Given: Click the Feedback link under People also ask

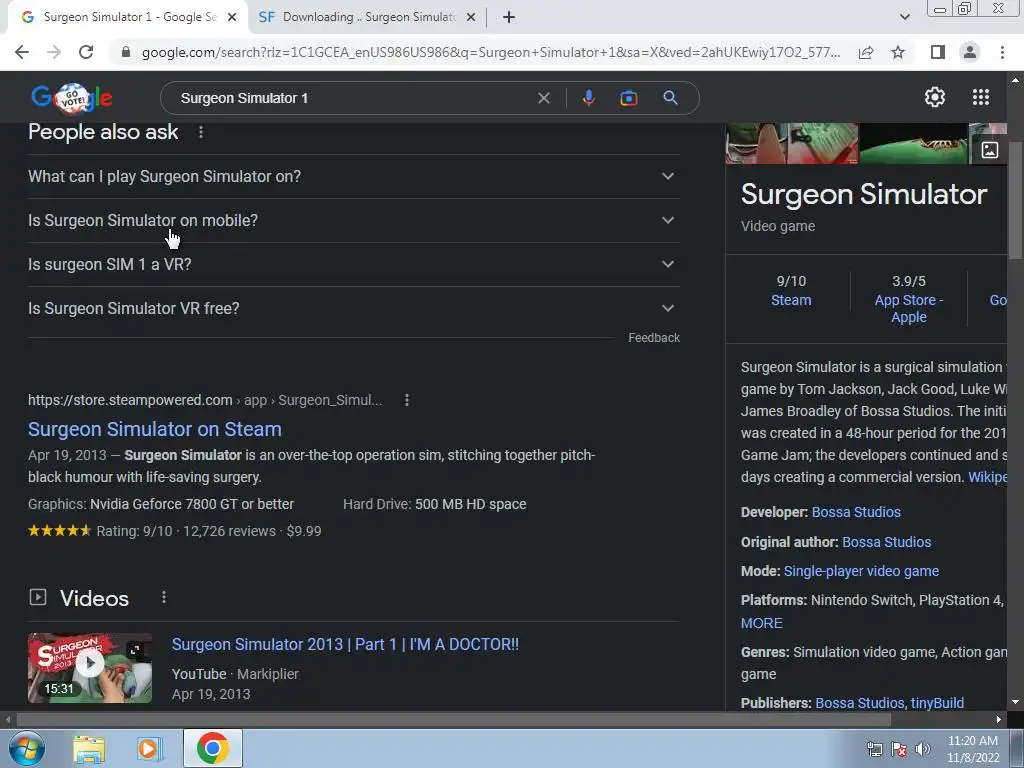Looking at the screenshot, I should coord(654,338).
